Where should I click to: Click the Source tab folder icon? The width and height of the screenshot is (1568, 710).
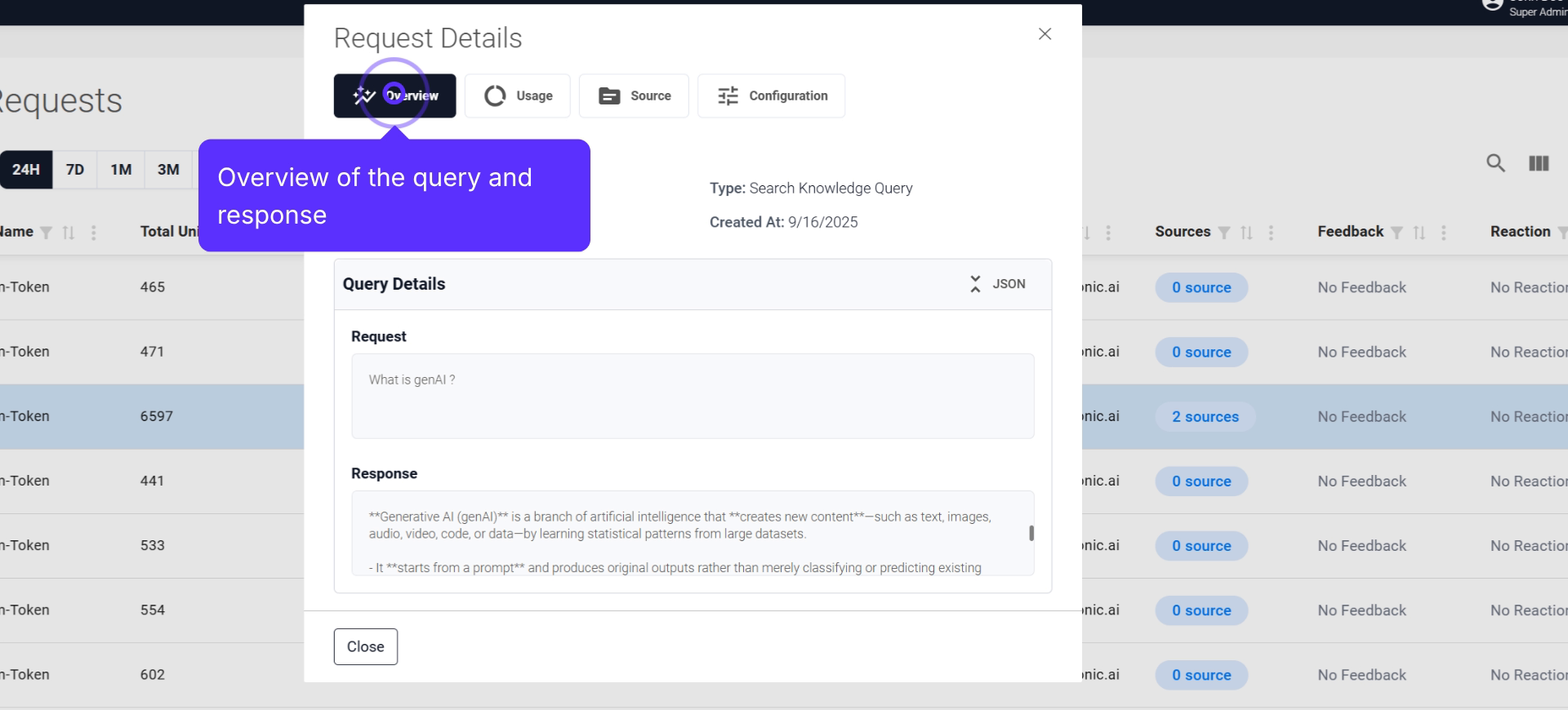click(x=609, y=96)
